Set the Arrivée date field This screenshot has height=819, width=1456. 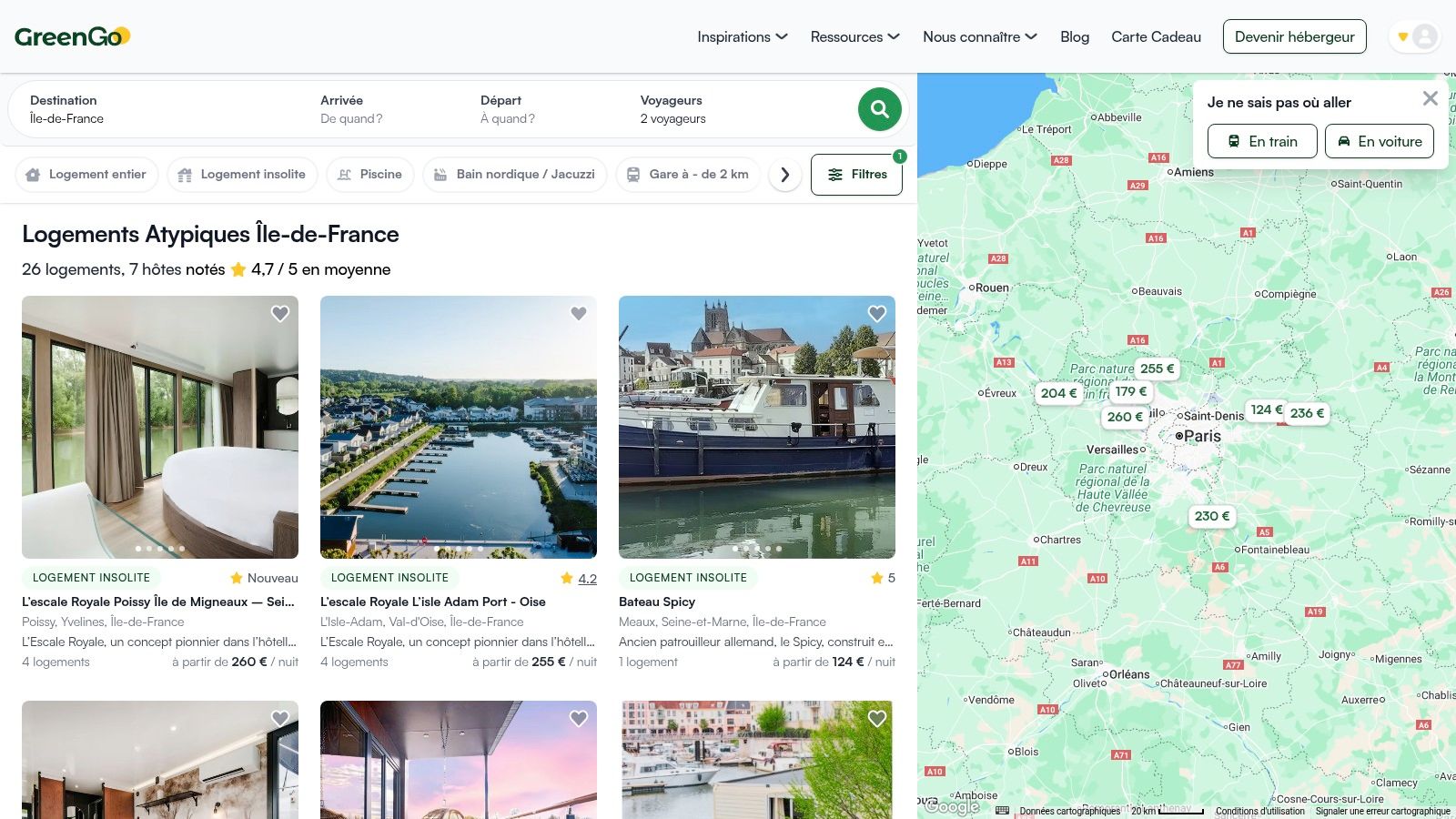(x=389, y=109)
